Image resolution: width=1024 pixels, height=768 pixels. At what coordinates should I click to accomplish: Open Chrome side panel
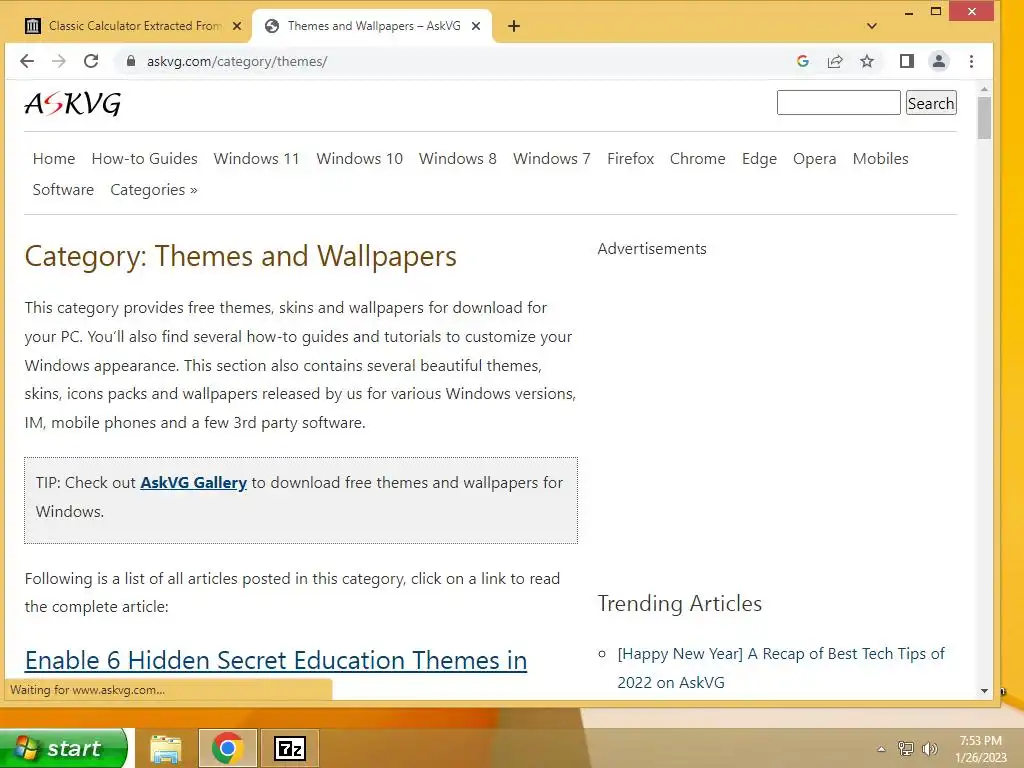click(x=906, y=61)
